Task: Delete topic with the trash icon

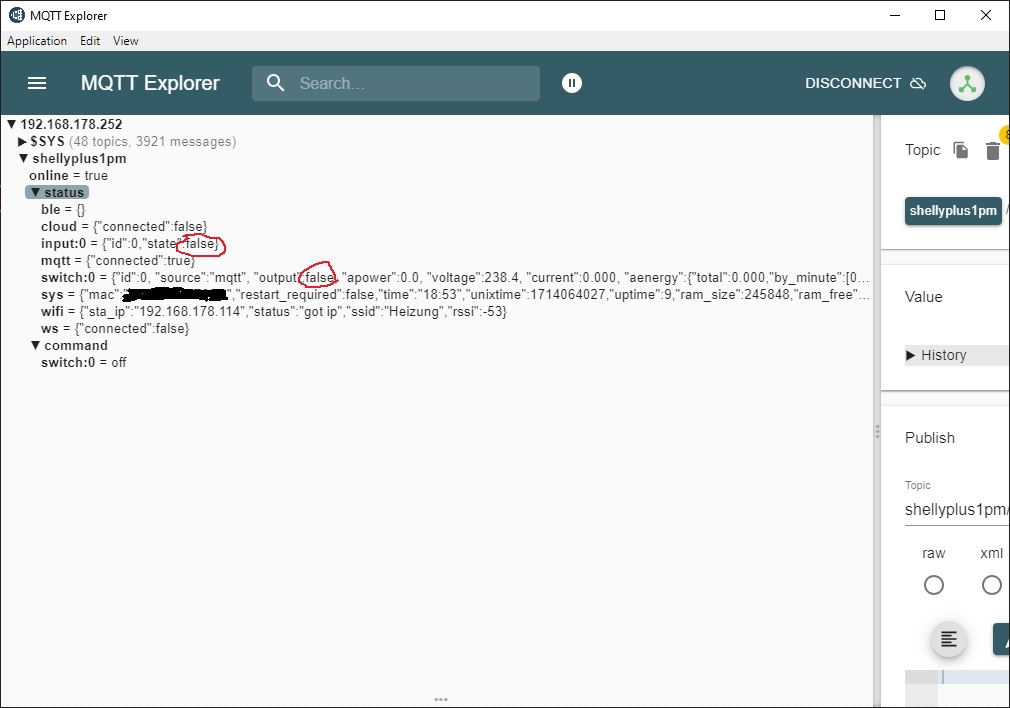Action: [x=992, y=151]
